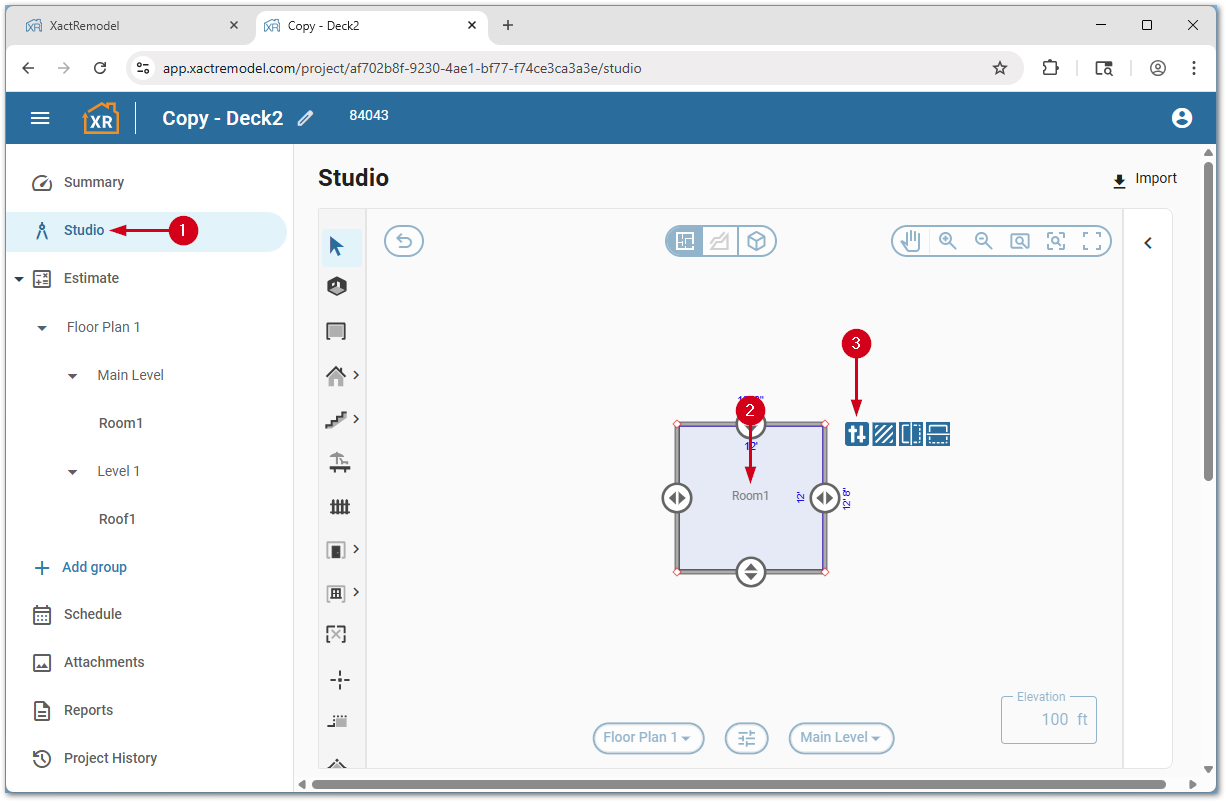1226x802 pixels.
Task: Open the Floor Plan 1 dropdown
Action: click(x=648, y=738)
